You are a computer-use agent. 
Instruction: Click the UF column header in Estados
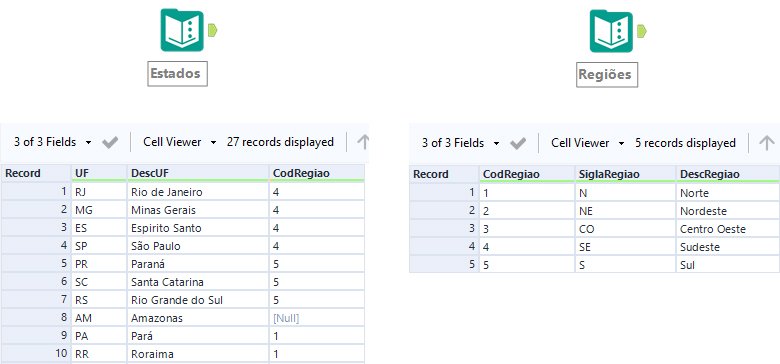point(99,173)
